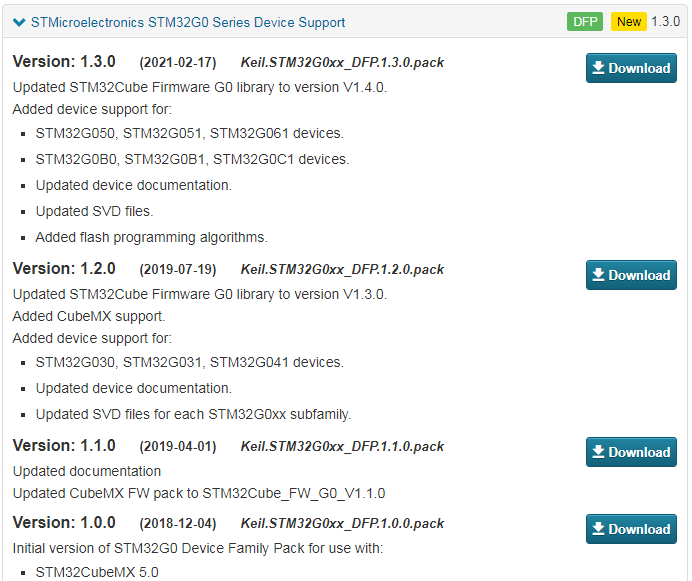The image size is (692, 581).
Task: Click the Keil.STM32G0xx_DFP.1.1.0.pack filename
Action: click(x=342, y=447)
